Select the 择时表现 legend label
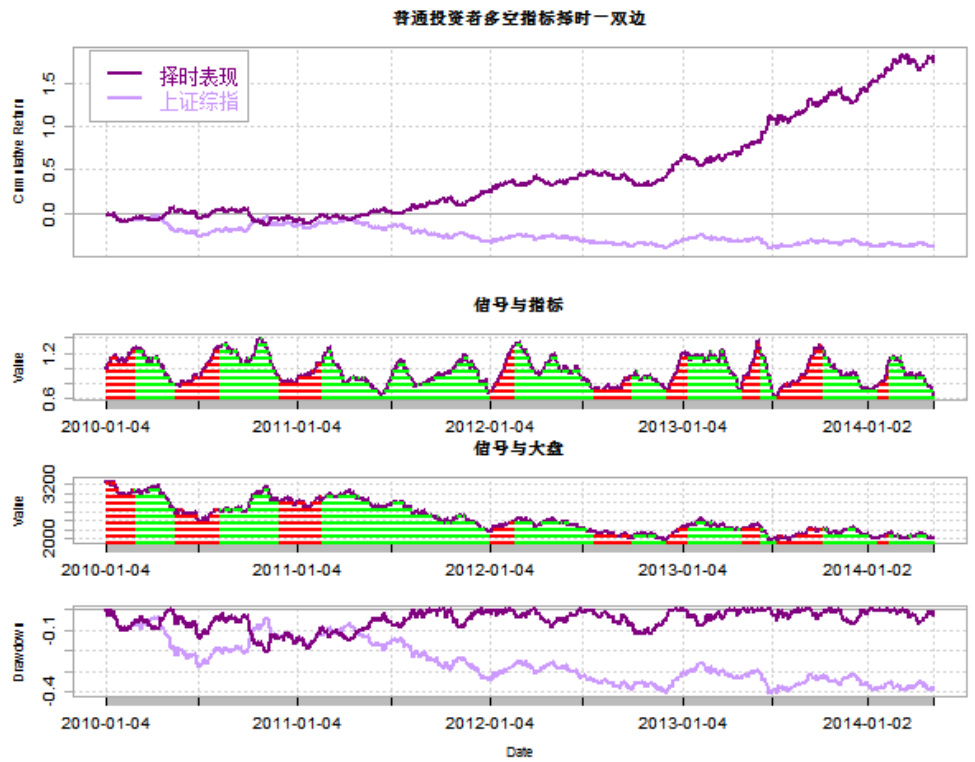Image resolution: width=975 pixels, height=762 pixels. click(199, 75)
